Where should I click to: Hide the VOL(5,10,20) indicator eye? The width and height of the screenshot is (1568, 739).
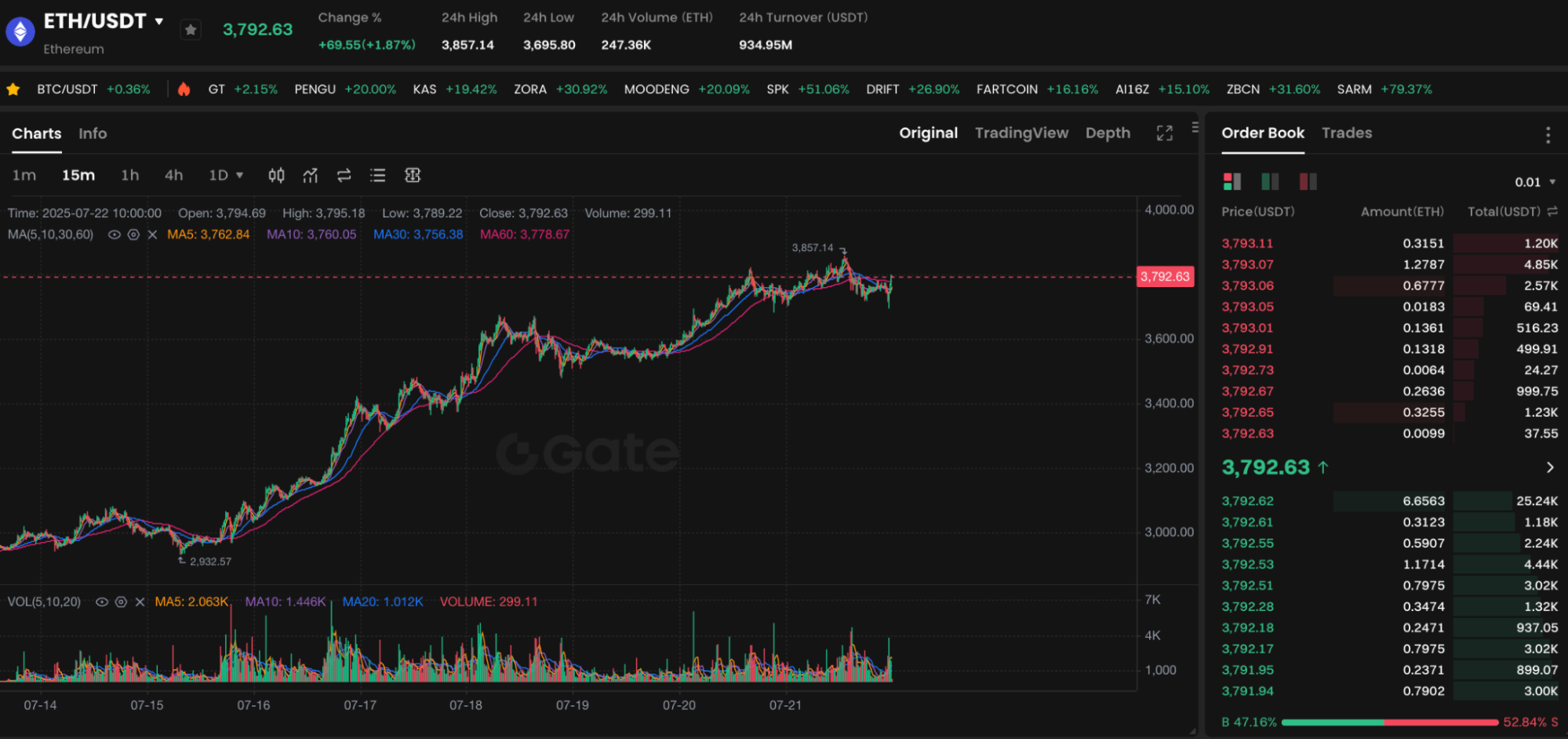tap(102, 602)
